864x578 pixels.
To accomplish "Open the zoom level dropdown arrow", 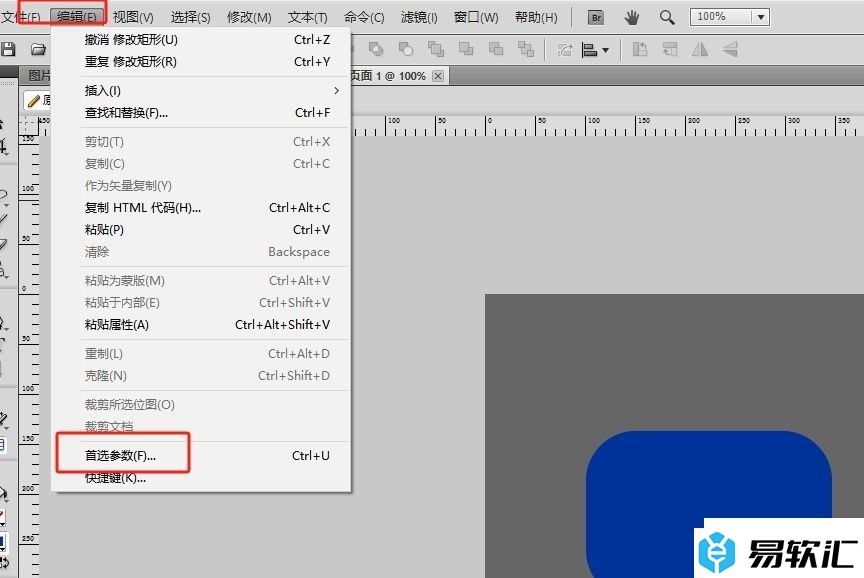I will (x=761, y=17).
